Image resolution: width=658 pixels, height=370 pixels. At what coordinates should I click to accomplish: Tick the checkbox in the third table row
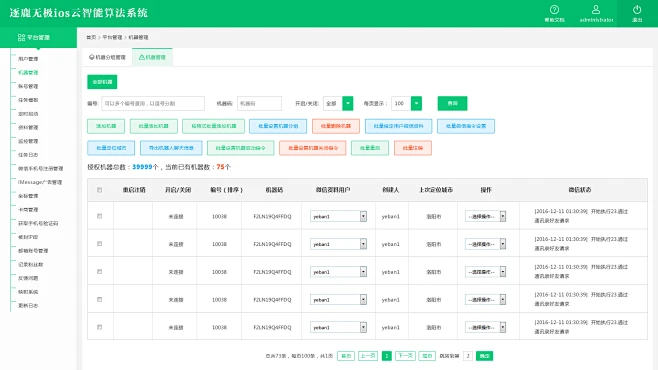pos(99,271)
